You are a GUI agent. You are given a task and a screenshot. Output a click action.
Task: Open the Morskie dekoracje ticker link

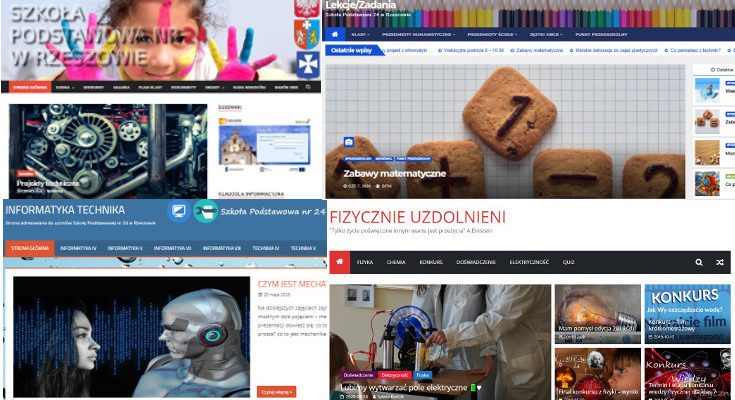(614, 50)
